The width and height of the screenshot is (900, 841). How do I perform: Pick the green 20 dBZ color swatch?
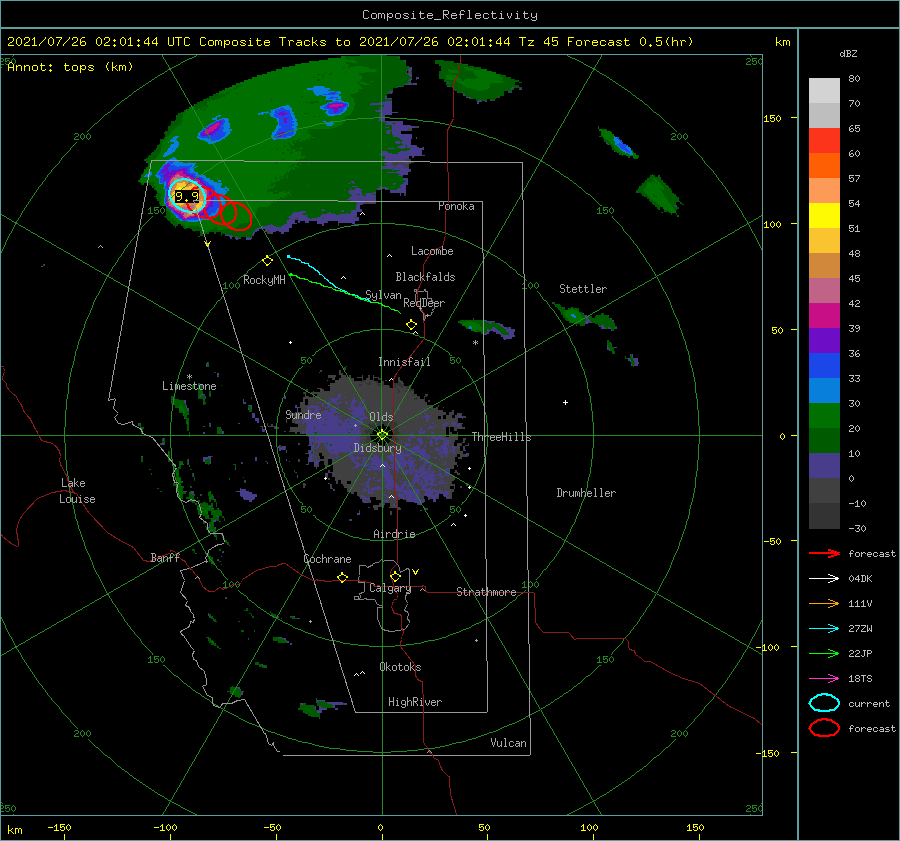[x=824, y=416]
